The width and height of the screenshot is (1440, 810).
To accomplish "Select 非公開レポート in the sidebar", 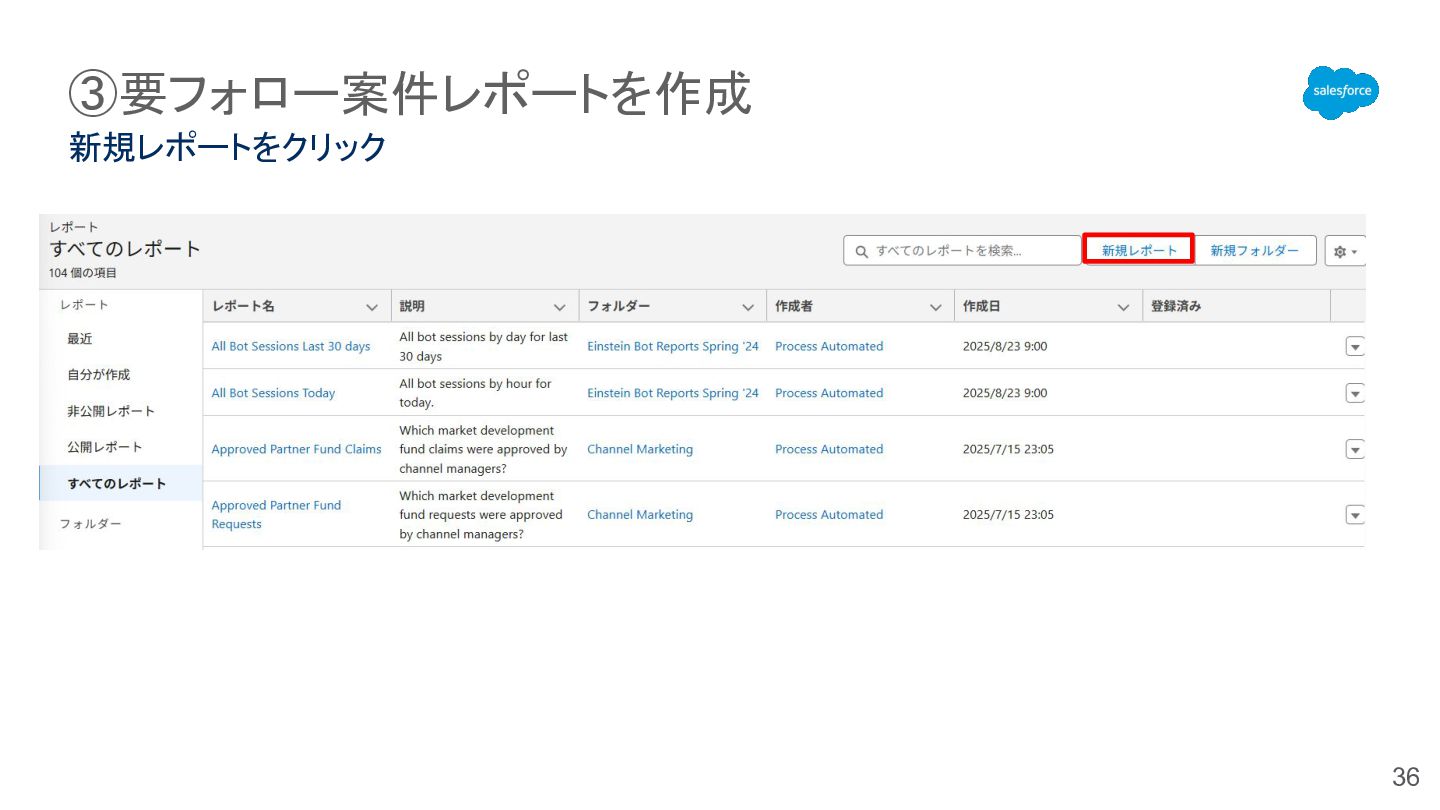I will point(111,411).
